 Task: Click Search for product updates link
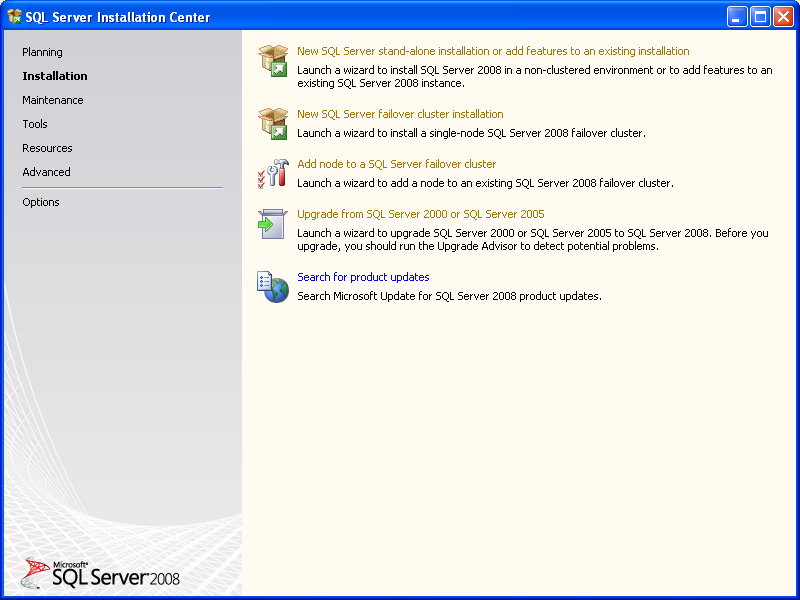coord(363,277)
